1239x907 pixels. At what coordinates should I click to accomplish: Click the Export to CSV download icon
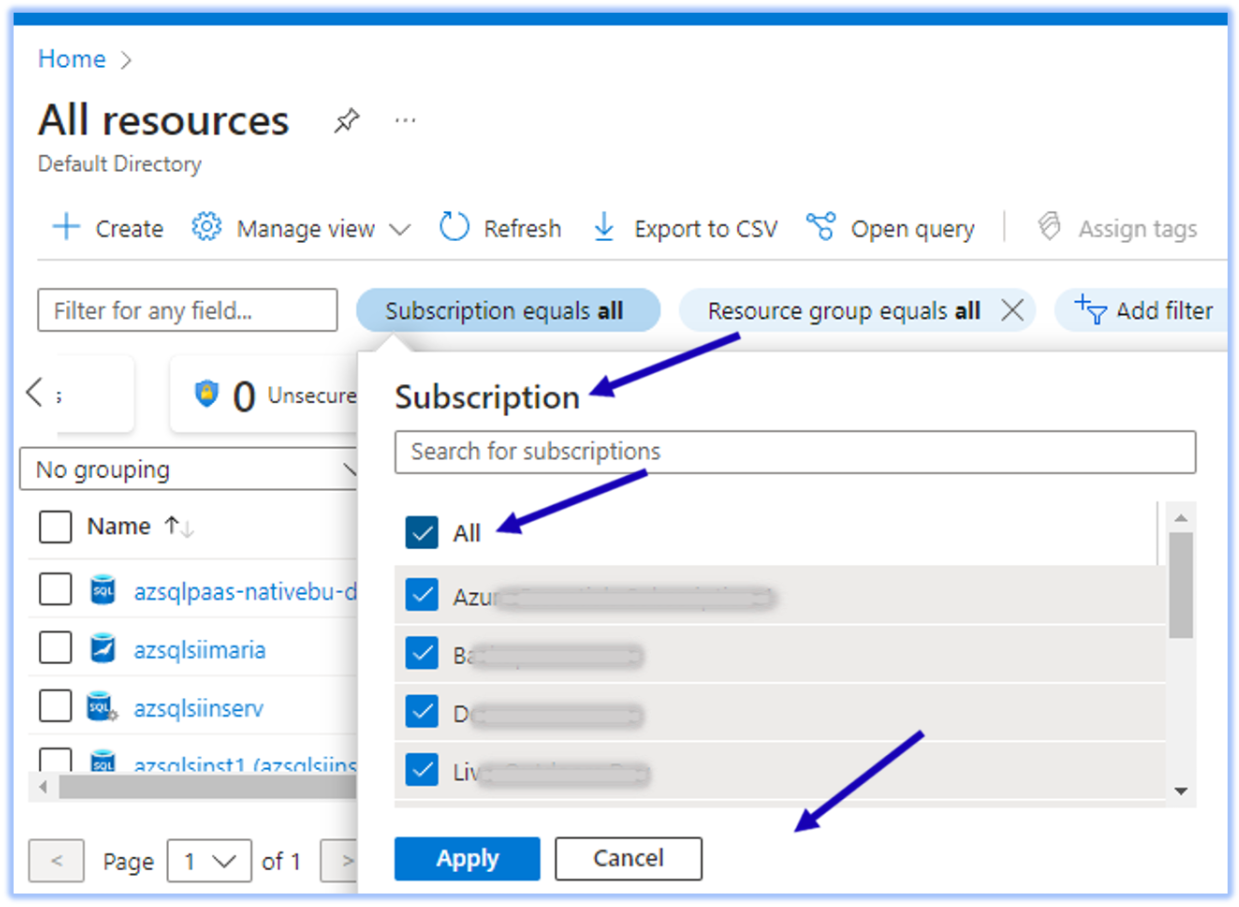pos(604,227)
